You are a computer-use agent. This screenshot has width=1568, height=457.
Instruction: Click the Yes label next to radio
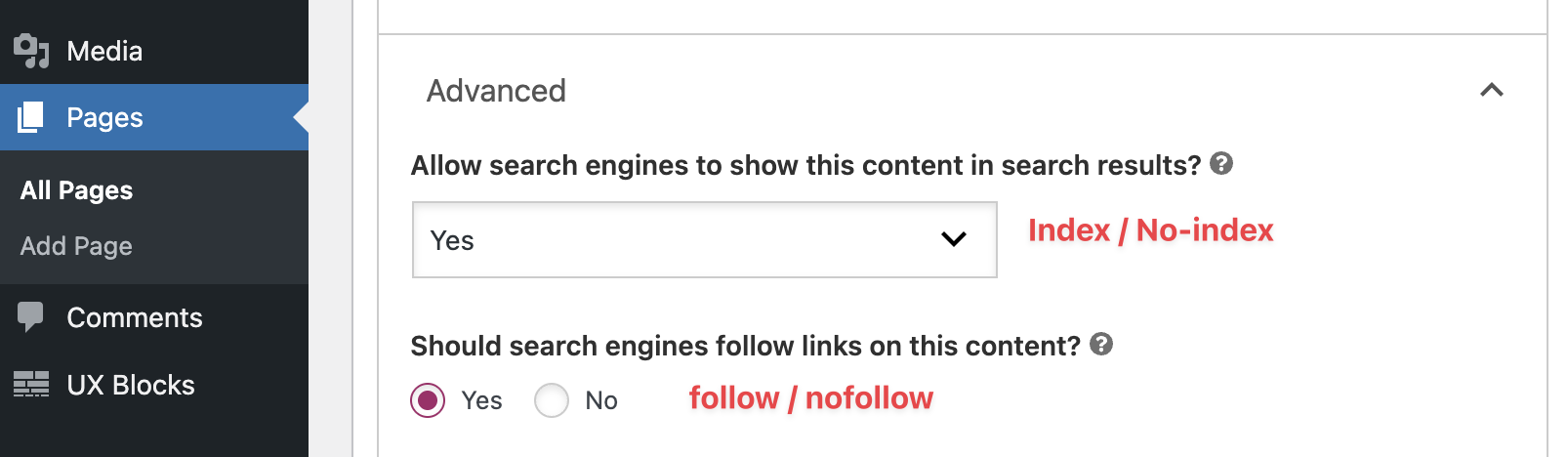(481, 400)
